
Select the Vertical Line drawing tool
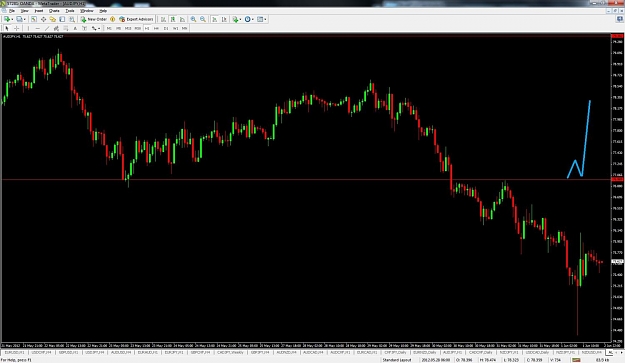point(28,28)
